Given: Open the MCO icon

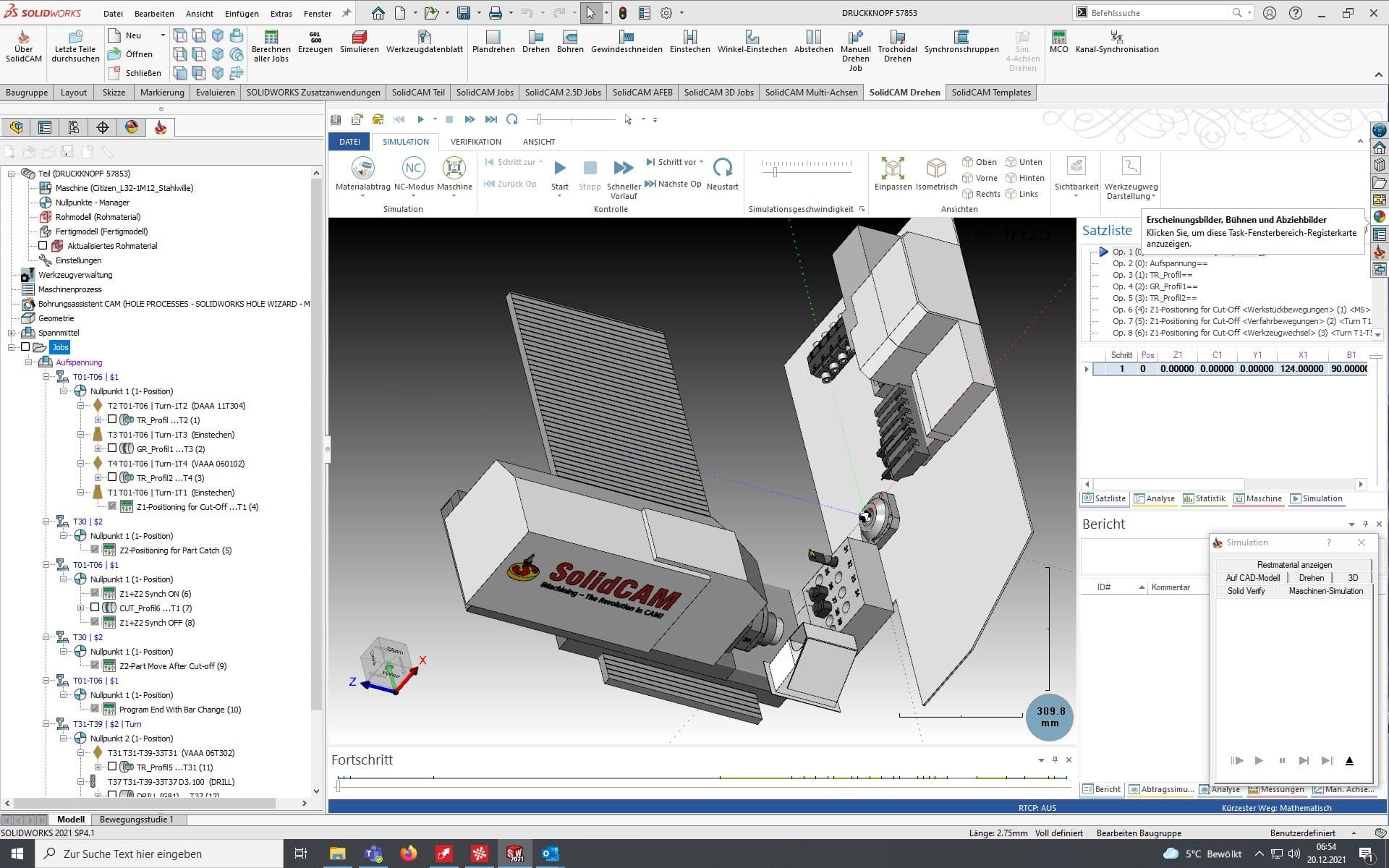Looking at the screenshot, I should [x=1059, y=42].
